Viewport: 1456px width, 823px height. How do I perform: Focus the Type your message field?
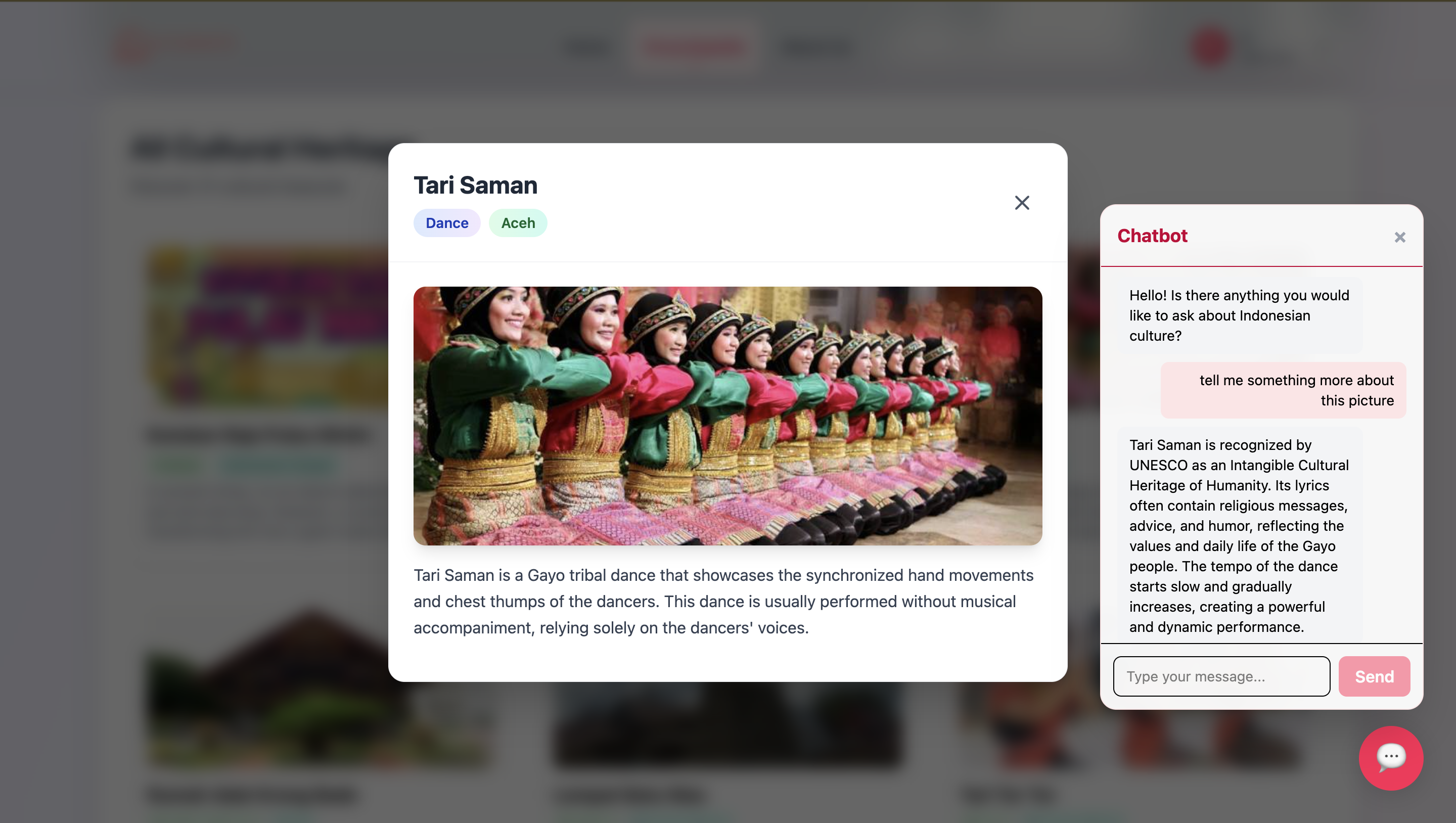click(x=1221, y=676)
